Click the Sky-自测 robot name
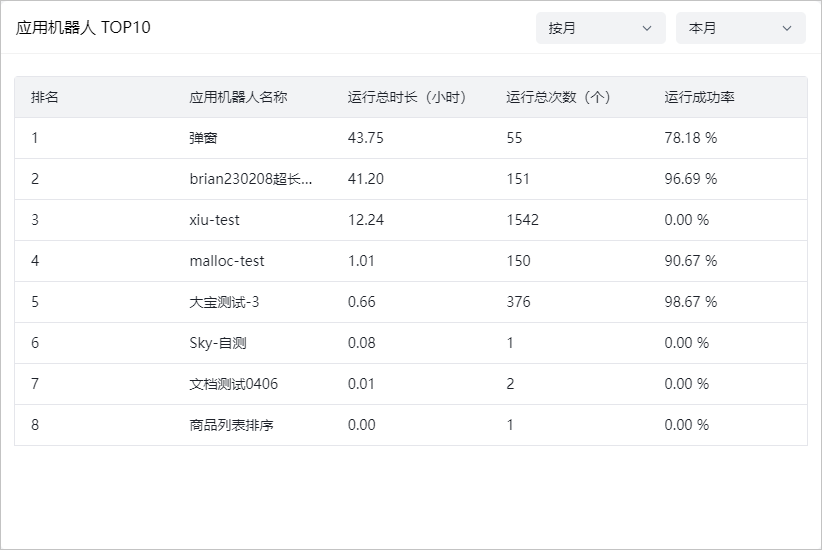The image size is (822, 550). pos(218,343)
